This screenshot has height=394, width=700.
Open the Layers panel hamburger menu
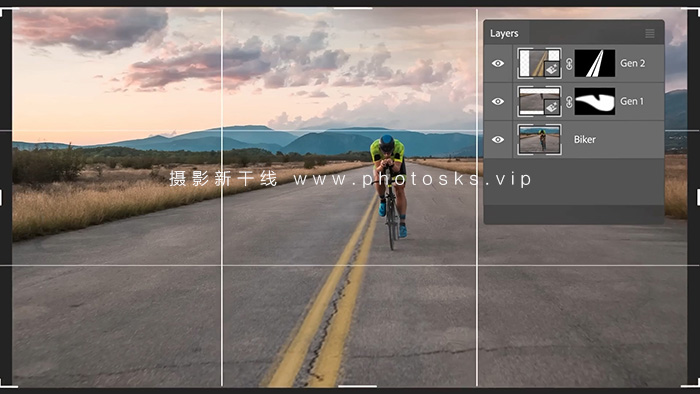pos(650,33)
